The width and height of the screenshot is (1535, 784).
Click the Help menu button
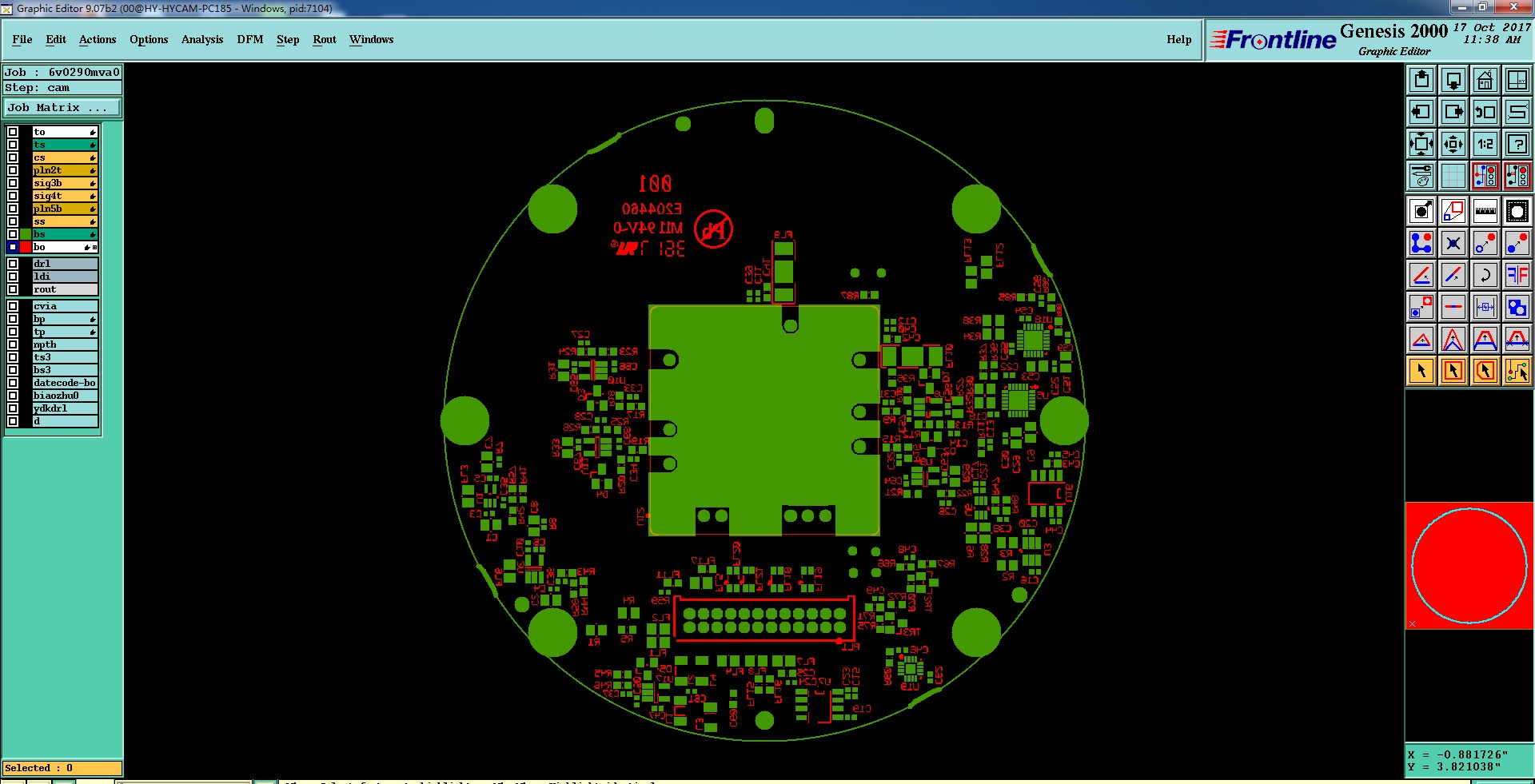(1178, 39)
